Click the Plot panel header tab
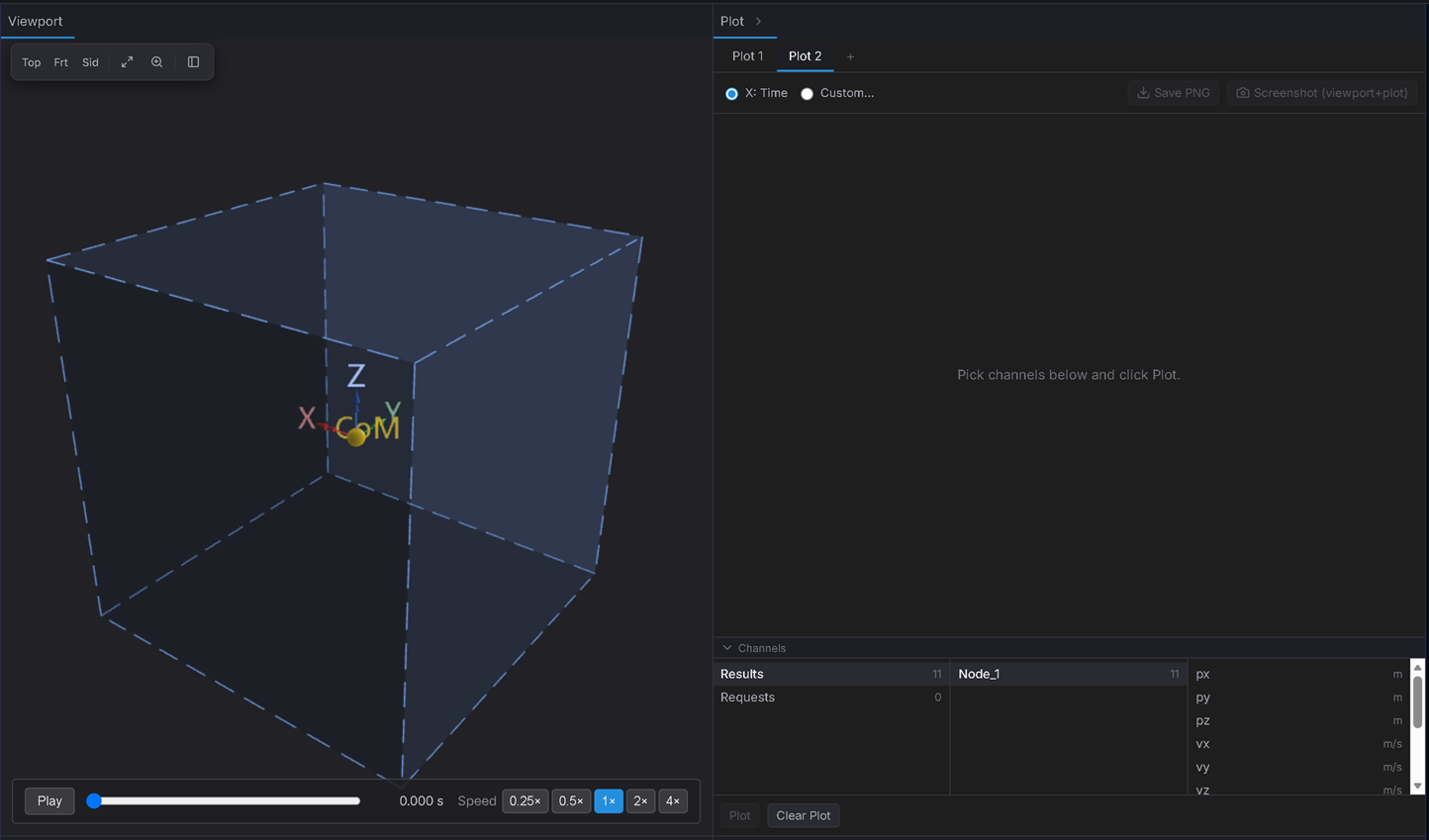This screenshot has height=840, width=1429. click(x=732, y=21)
